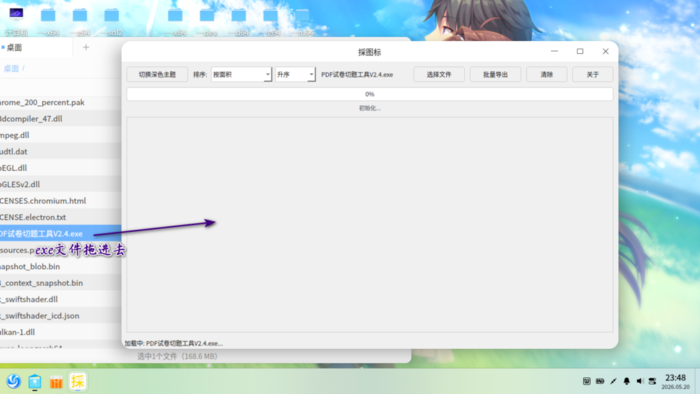Viewport: 700px width, 394px height.
Task: Select the desktop folder ending in d64
Action: pos(239,21)
